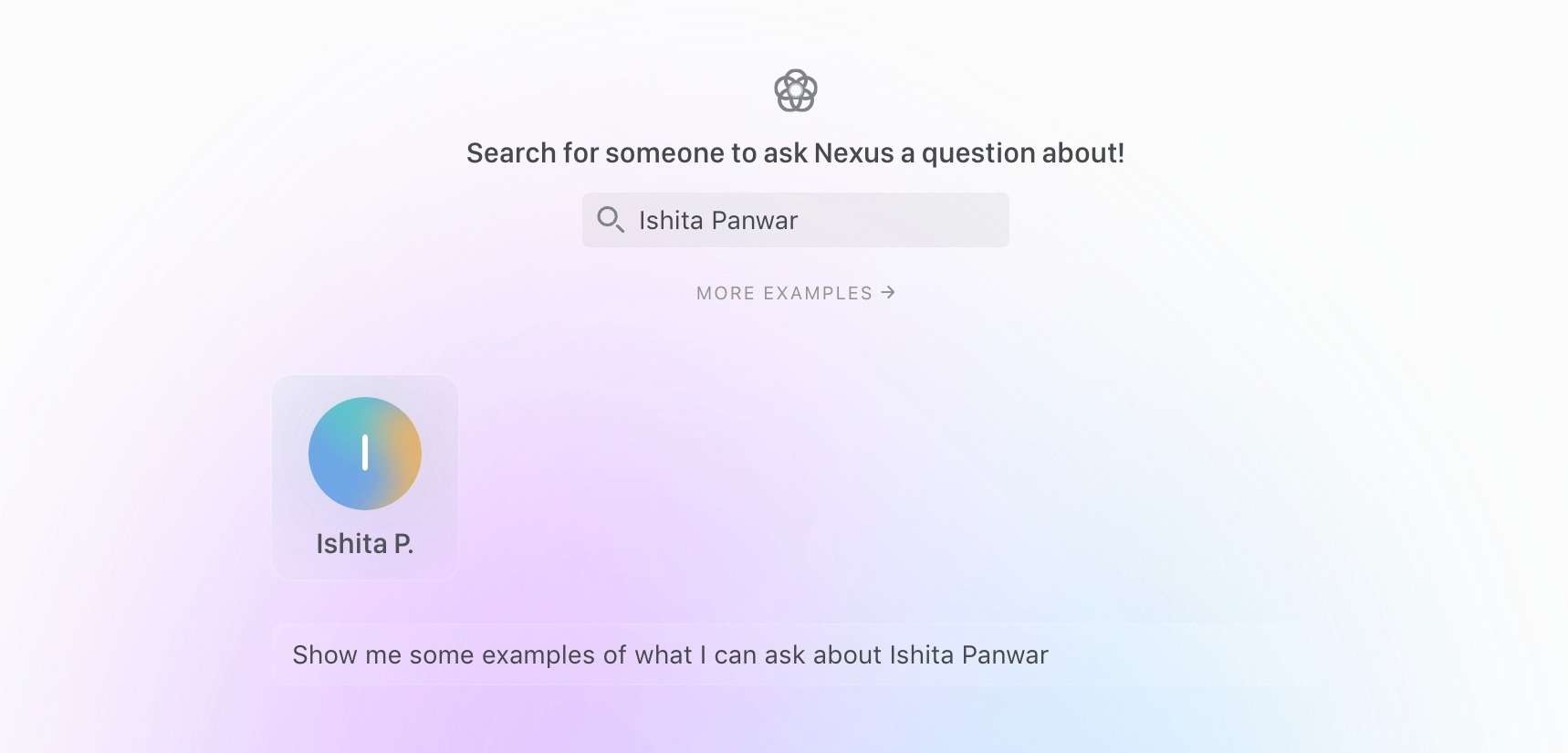Click the gradient avatar circle for Ishita P.
1568x753 pixels.
tap(365, 453)
